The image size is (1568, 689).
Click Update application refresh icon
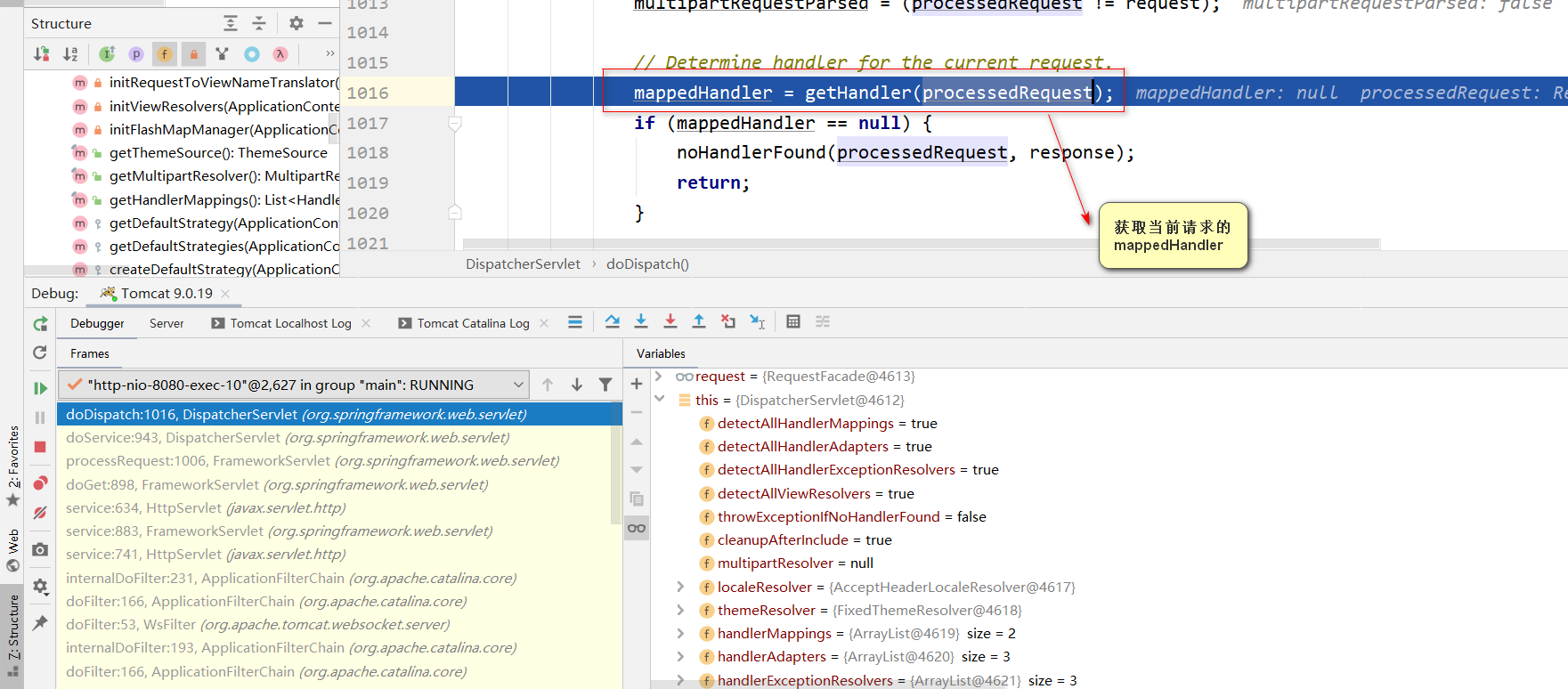click(40, 353)
